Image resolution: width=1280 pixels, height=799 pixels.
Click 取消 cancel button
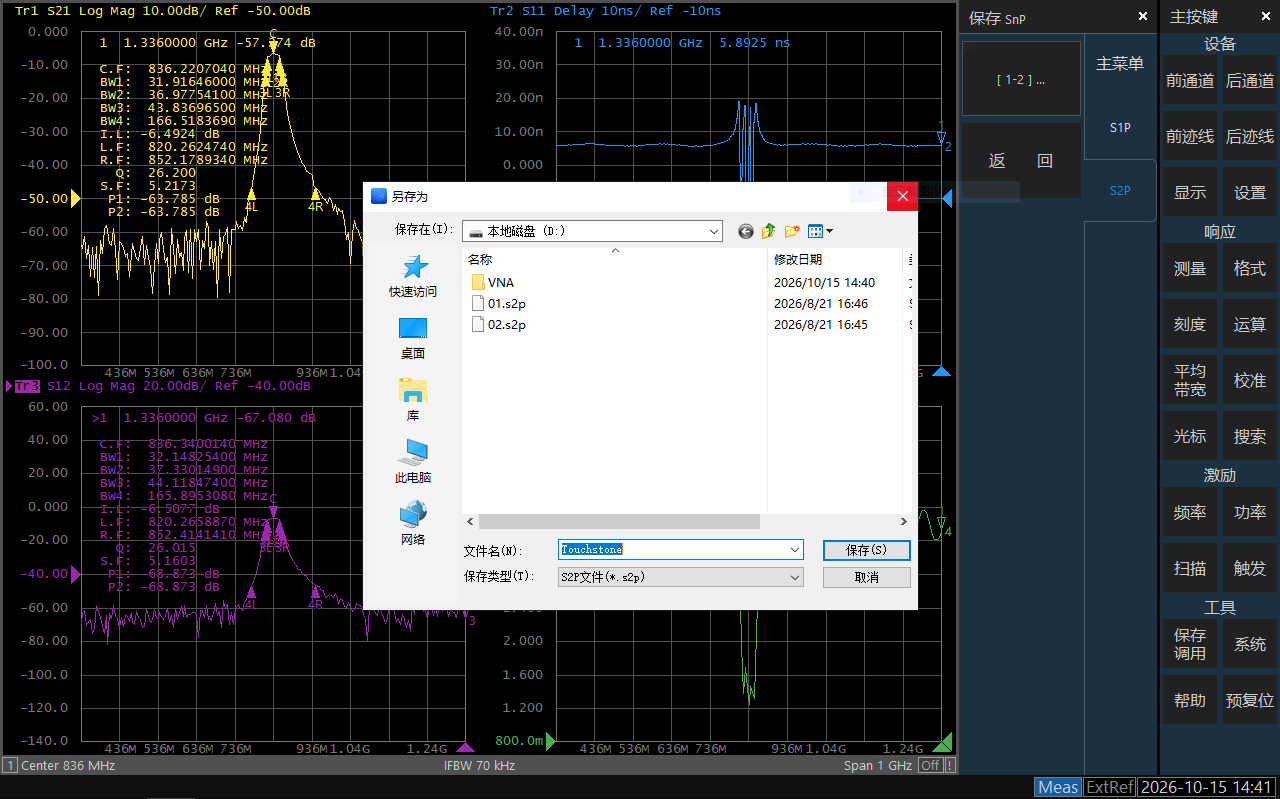pyautogui.click(x=866, y=577)
